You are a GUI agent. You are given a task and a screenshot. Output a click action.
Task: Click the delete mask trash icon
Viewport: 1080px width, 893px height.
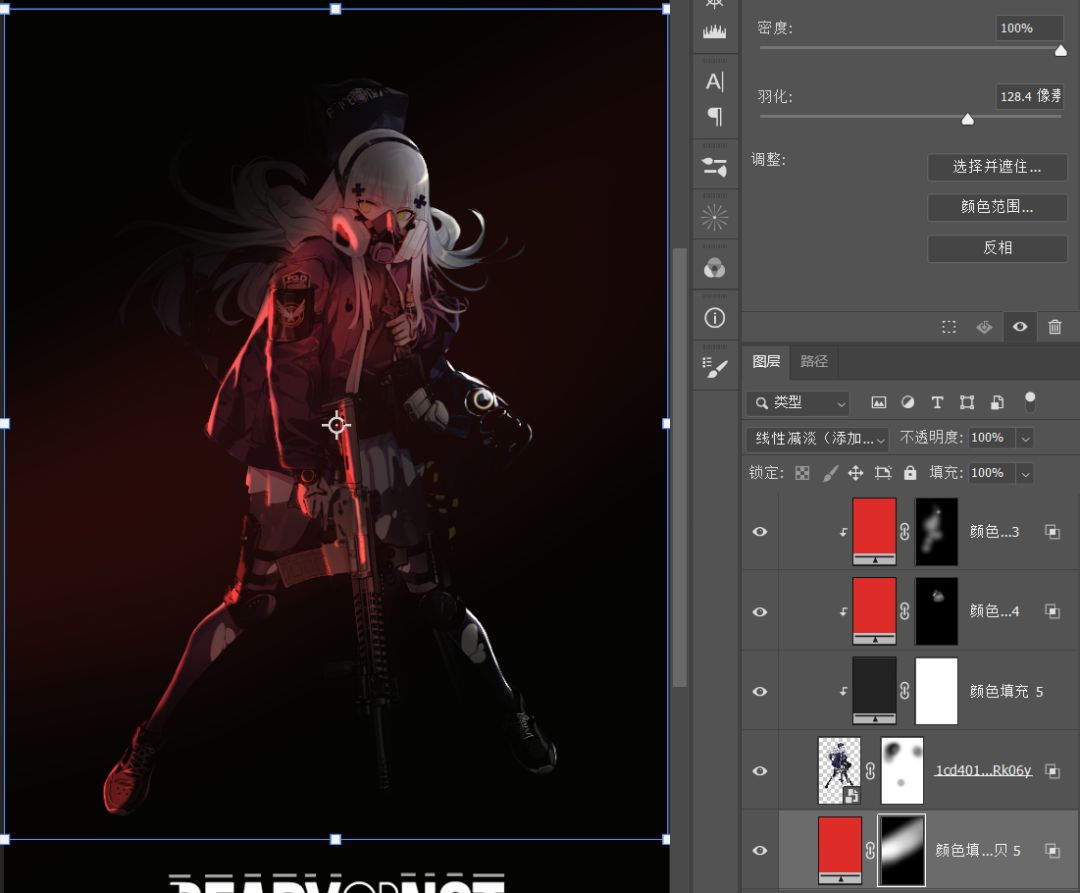(x=1054, y=327)
